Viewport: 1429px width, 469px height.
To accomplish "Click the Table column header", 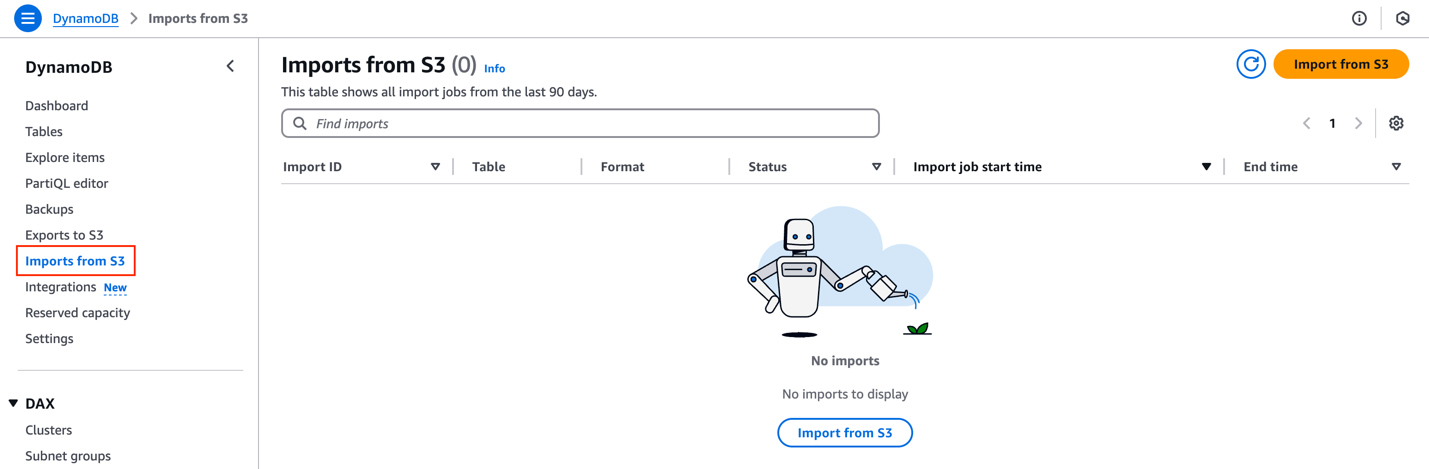I will pyautogui.click(x=489, y=167).
